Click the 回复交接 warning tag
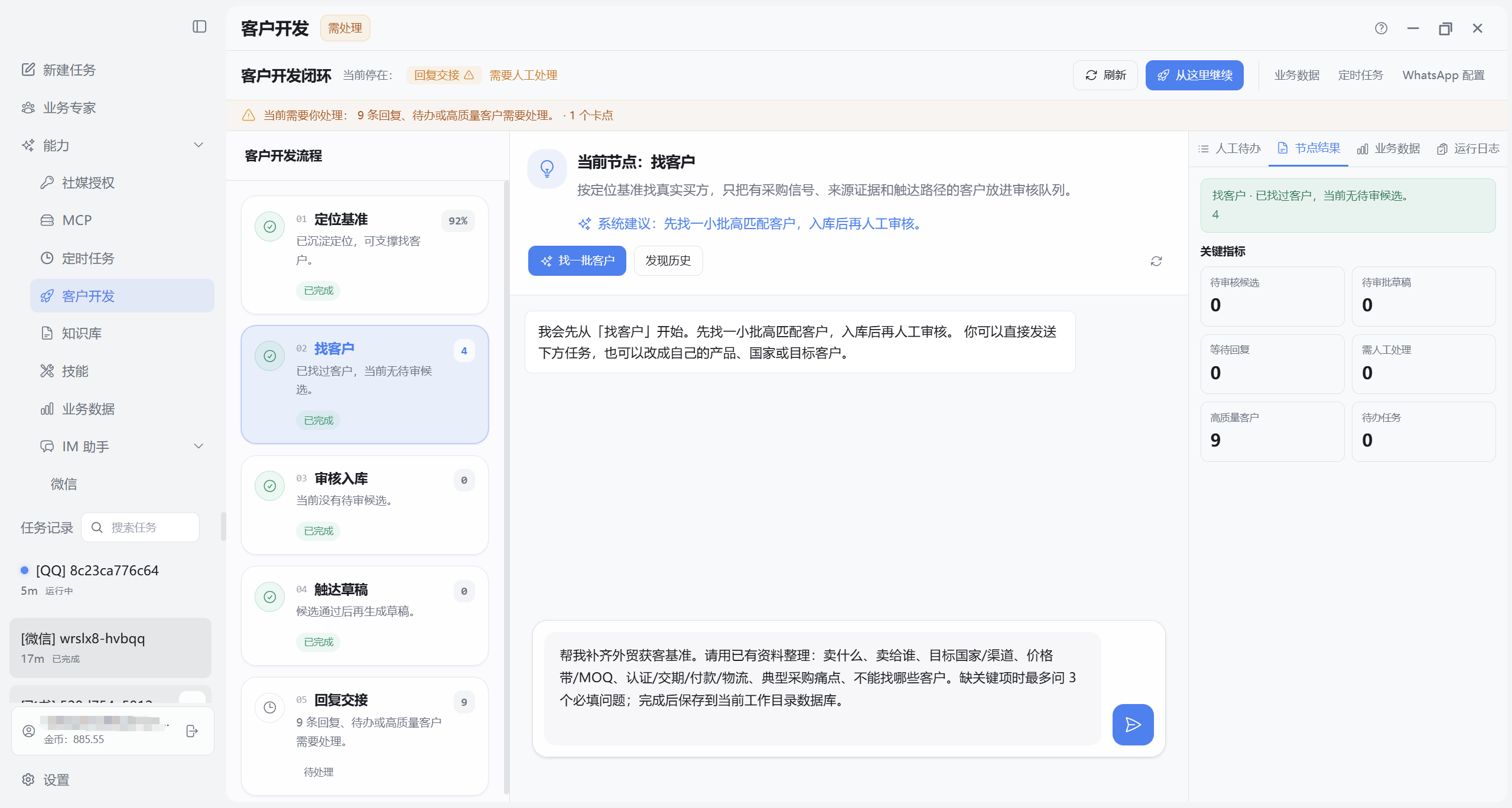 click(x=444, y=75)
